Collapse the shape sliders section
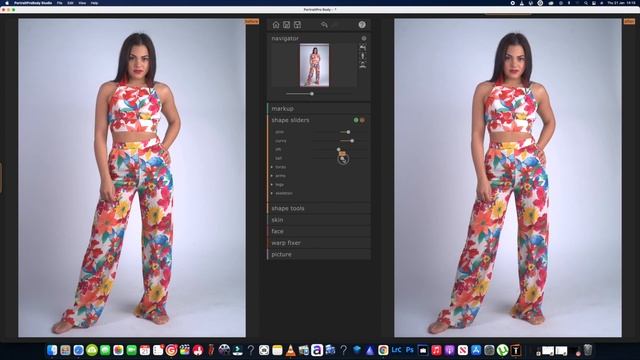 point(290,120)
